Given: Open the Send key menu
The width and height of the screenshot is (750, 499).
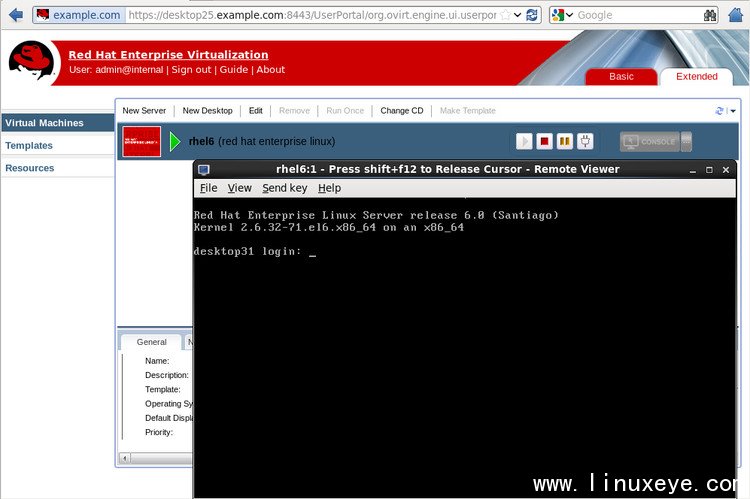Looking at the screenshot, I should [x=285, y=188].
